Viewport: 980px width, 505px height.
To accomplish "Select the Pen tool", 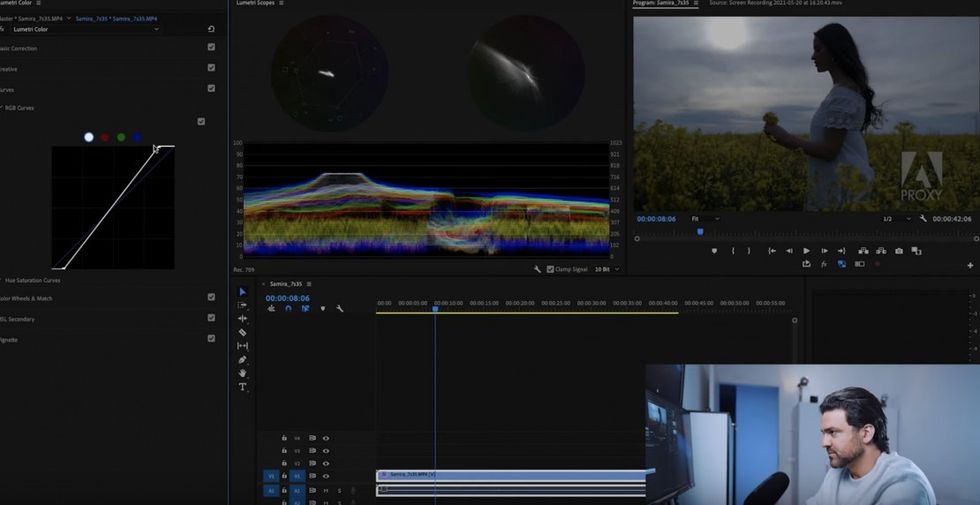I will (x=242, y=359).
